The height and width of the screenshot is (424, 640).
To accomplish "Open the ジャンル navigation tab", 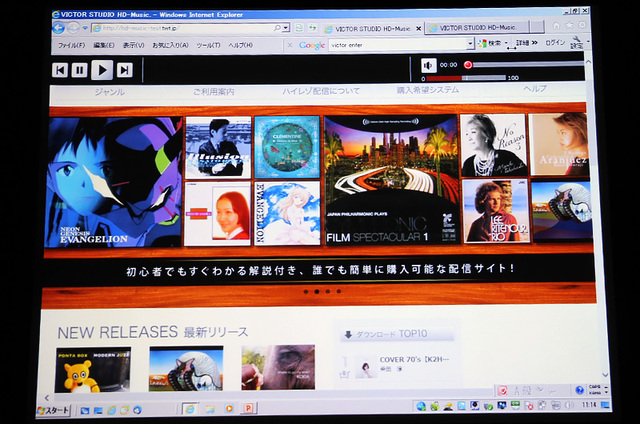I will [x=108, y=91].
